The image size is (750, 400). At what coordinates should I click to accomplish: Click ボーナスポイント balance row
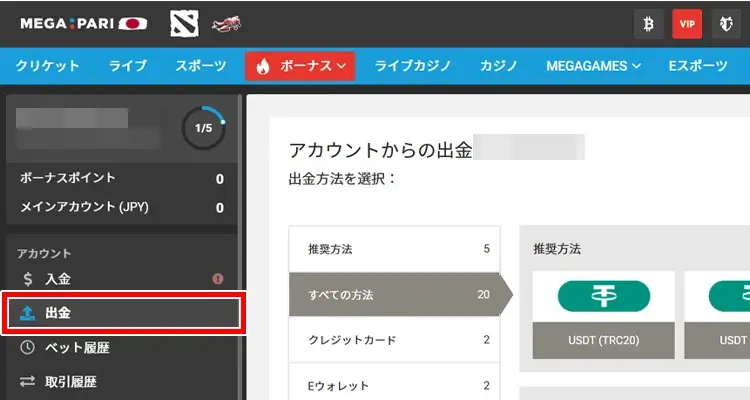[121, 178]
